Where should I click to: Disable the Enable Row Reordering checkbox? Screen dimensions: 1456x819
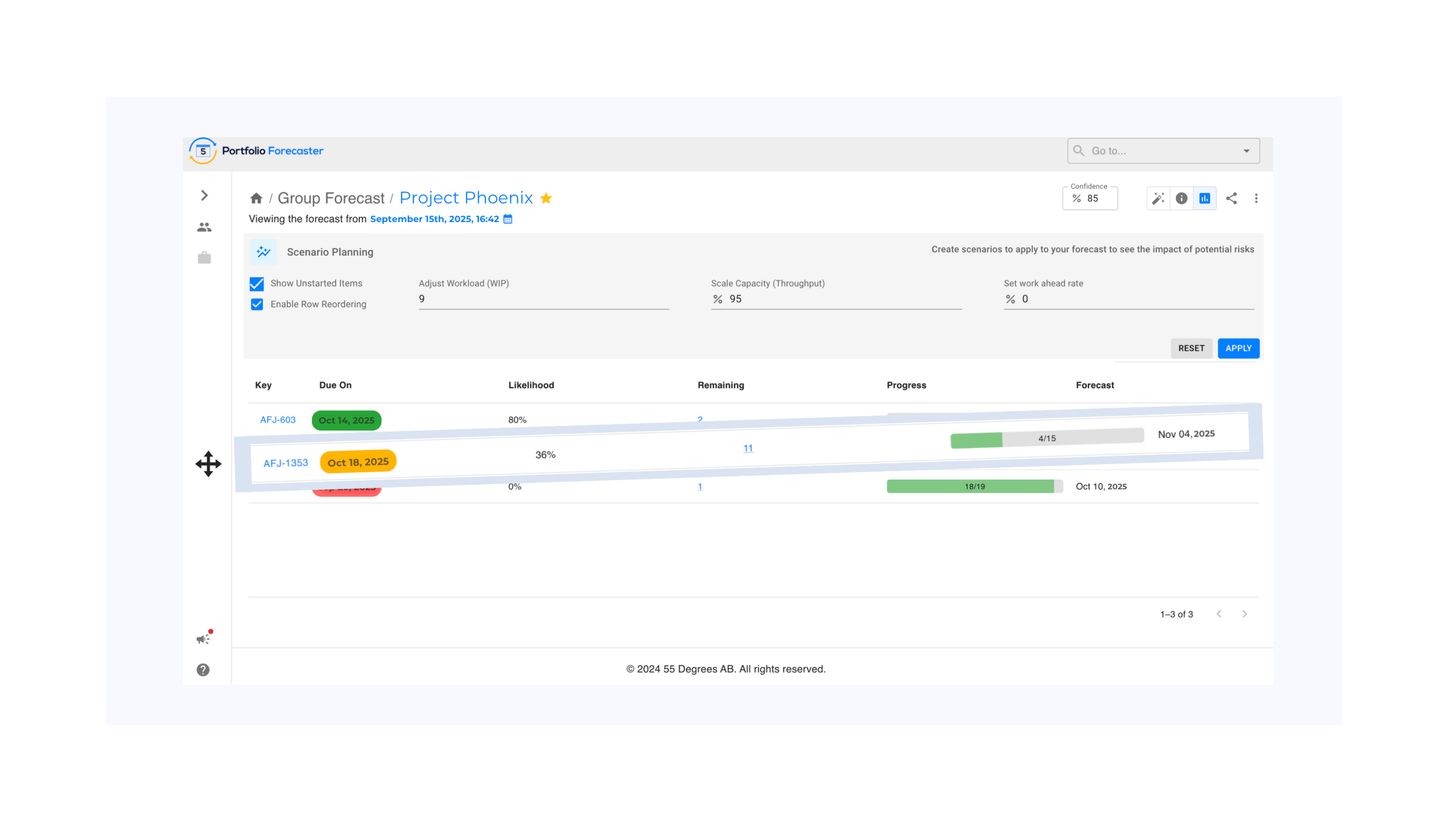(257, 305)
